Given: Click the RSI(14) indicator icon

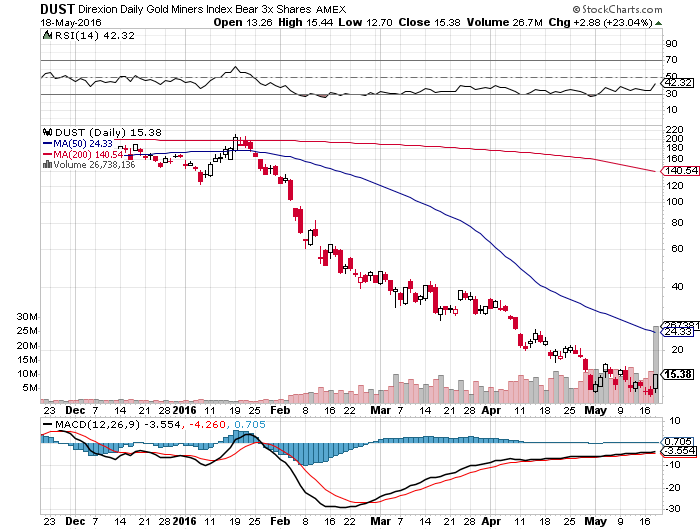Looking at the screenshot, I should 47,35.
